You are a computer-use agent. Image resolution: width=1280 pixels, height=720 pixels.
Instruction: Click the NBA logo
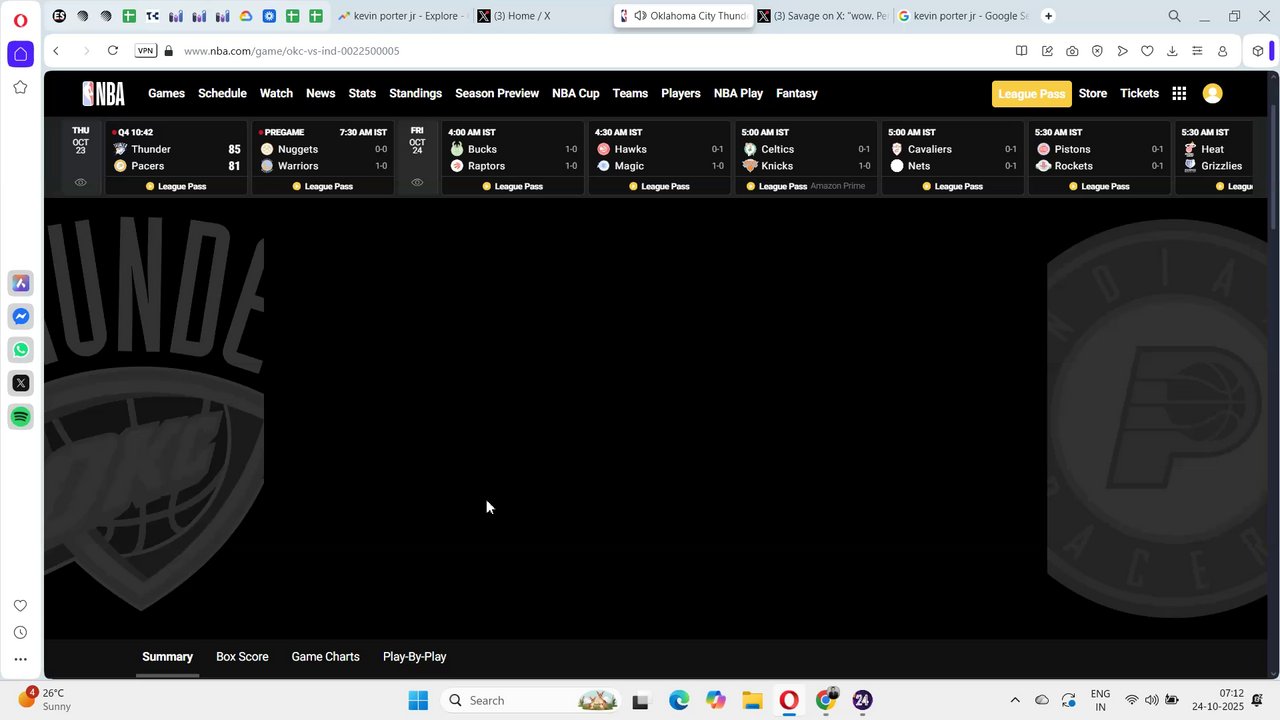coord(104,93)
